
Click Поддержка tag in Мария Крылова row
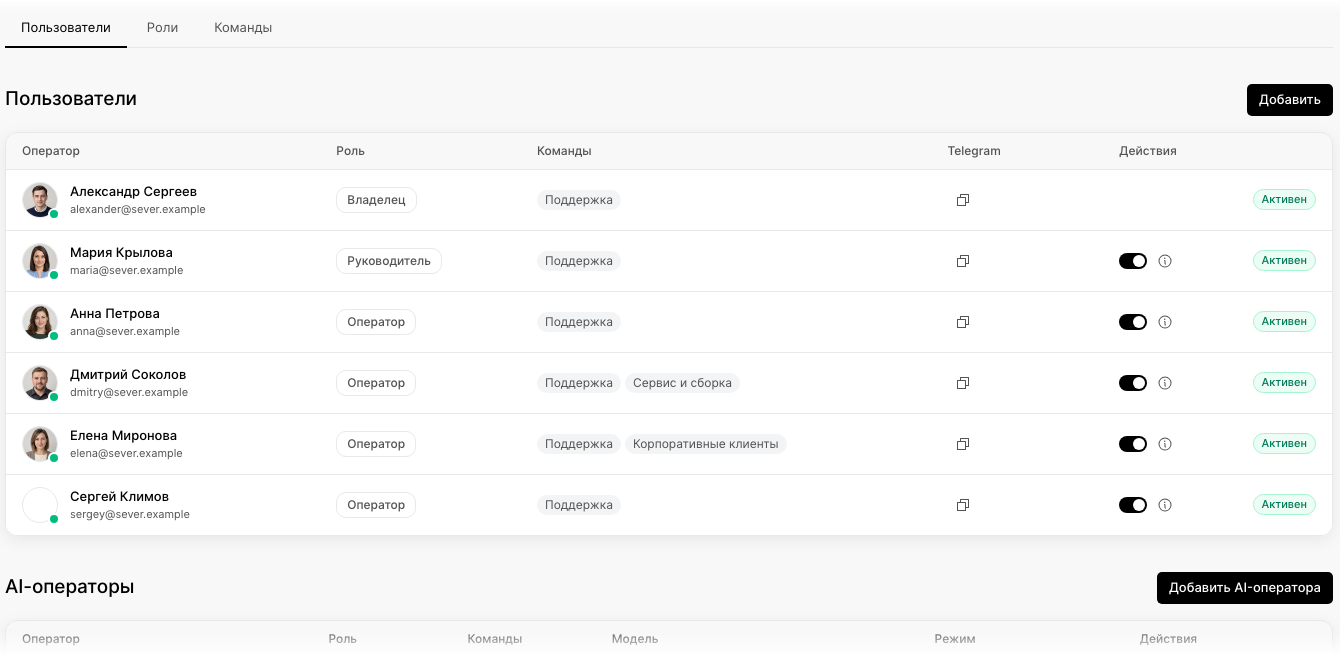coord(579,261)
